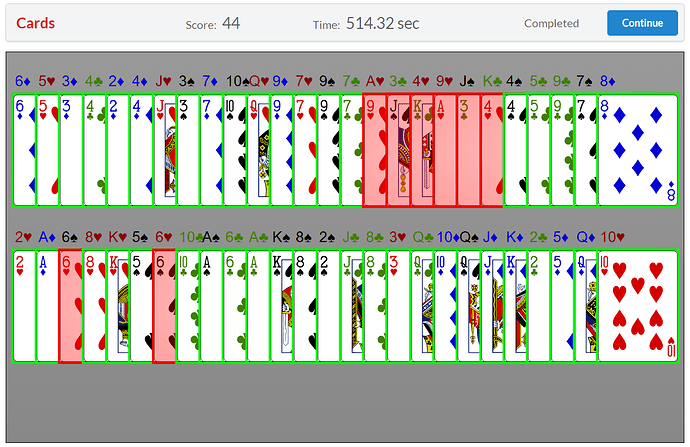Pick the 2 of spades card

click(328, 306)
